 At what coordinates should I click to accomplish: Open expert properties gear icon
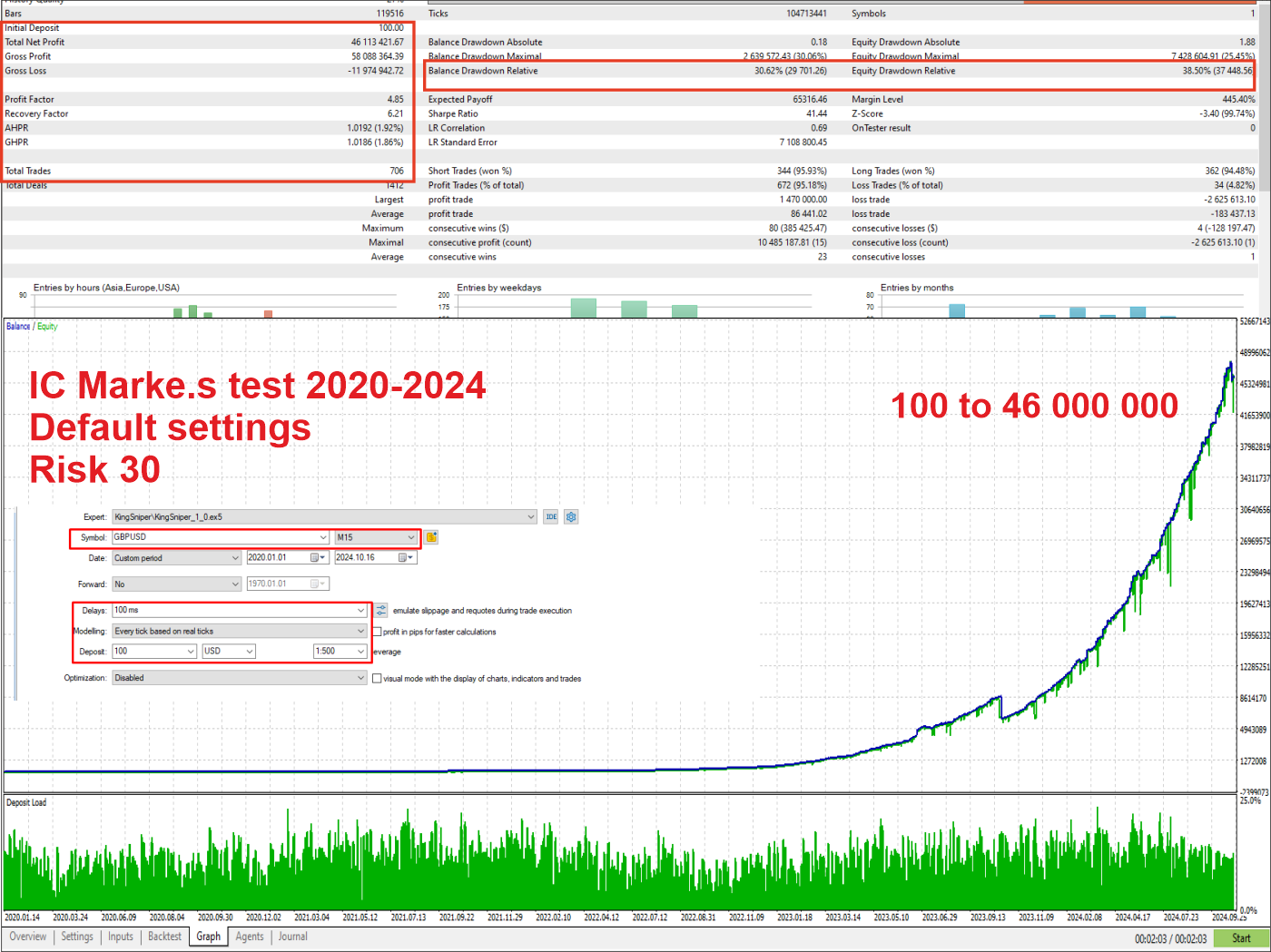(x=571, y=516)
